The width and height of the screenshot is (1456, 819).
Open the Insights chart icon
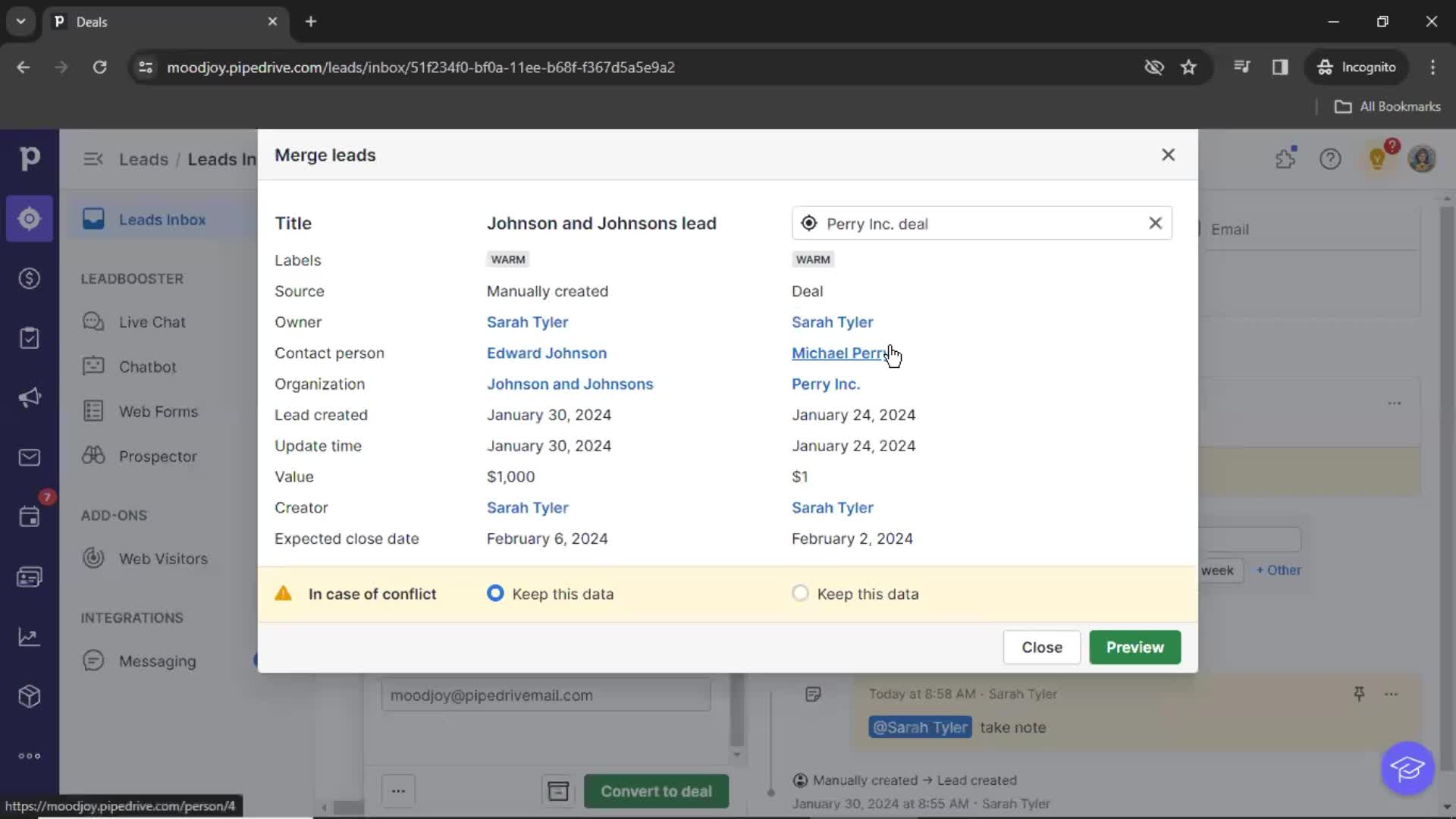(x=29, y=637)
